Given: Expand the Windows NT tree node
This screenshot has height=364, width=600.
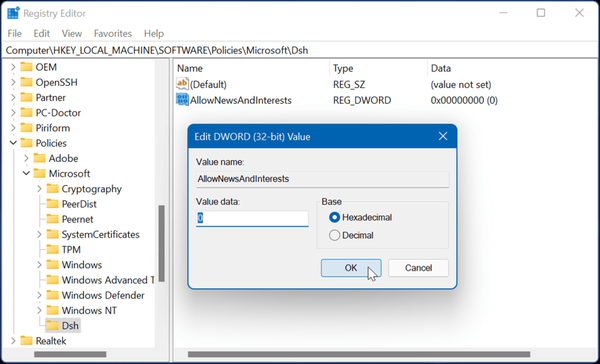Looking at the screenshot, I should [39, 310].
